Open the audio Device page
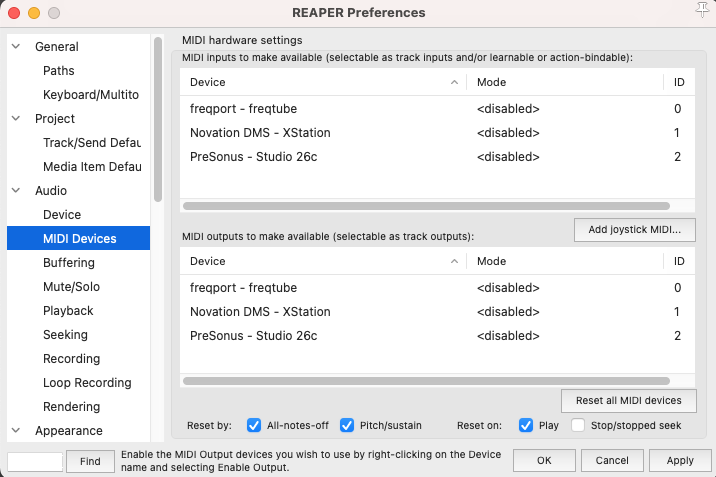This screenshot has width=716, height=477. [x=62, y=215]
